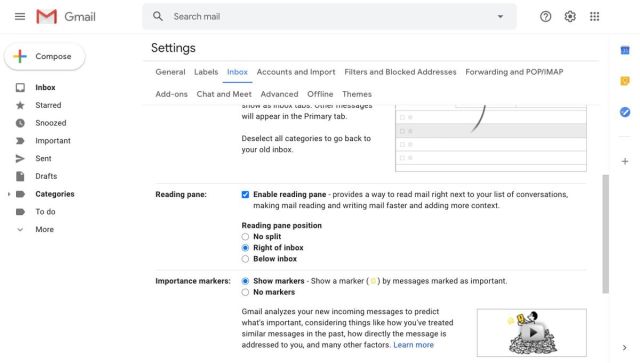This screenshot has height=363, width=640.
Task: Select the No markers radio option
Action: 245,292
